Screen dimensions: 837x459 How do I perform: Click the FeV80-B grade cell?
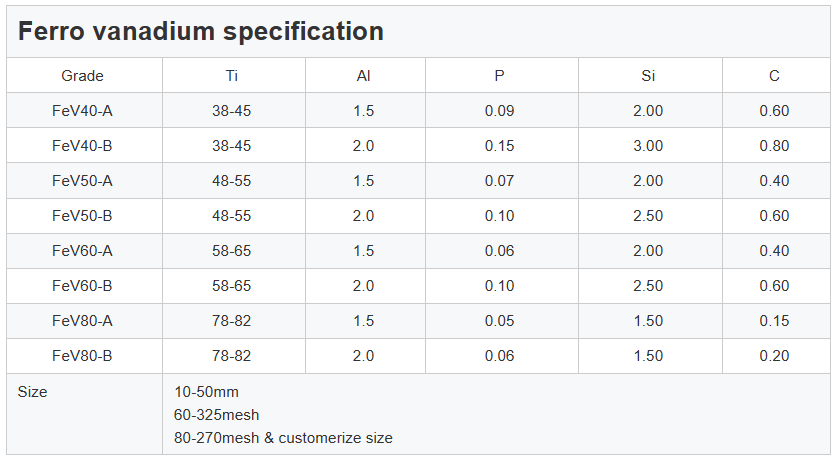pyautogui.click(x=82, y=356)
